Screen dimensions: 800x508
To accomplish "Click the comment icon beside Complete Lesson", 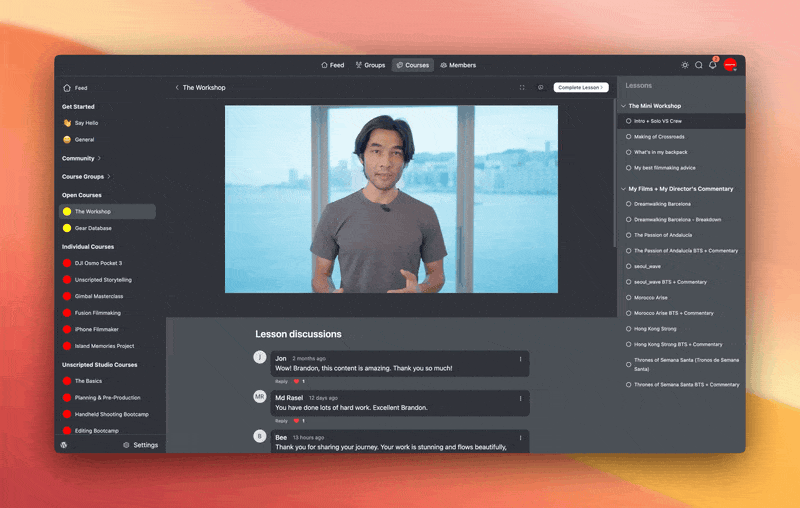I will pos(540,88).
